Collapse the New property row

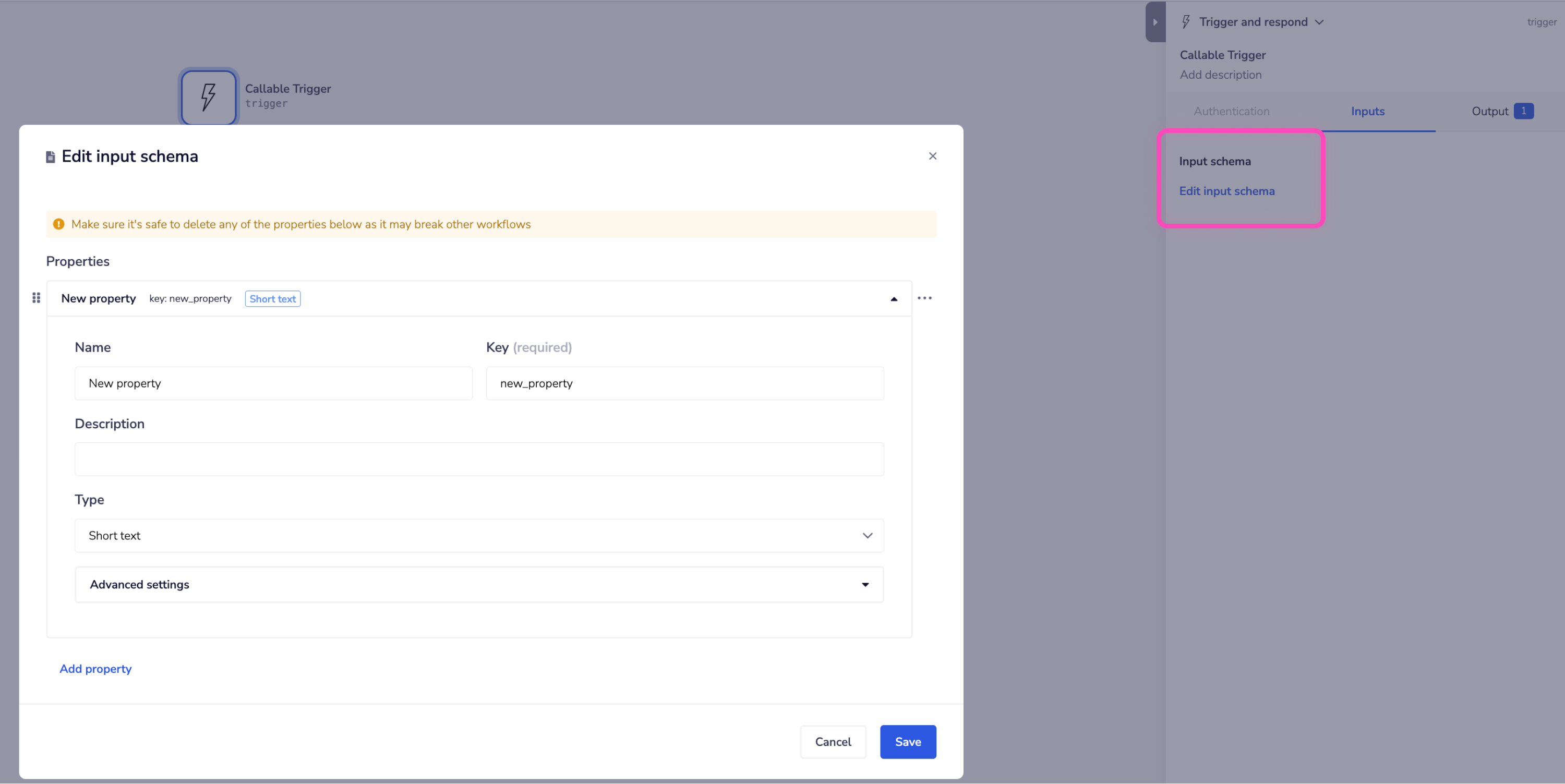(893, 298)
